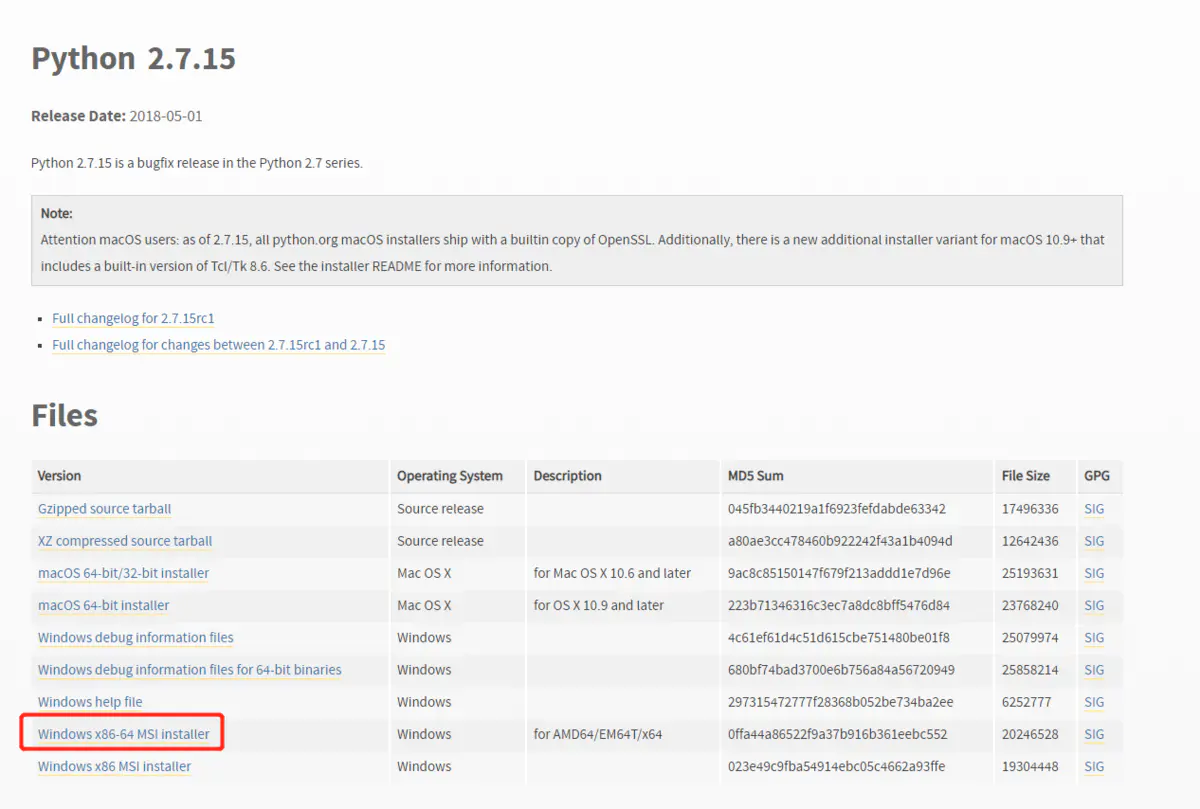This screenshot has width=1200, height=809.
Task: Click file size 20246528
Action: [x=1030, y=734]
